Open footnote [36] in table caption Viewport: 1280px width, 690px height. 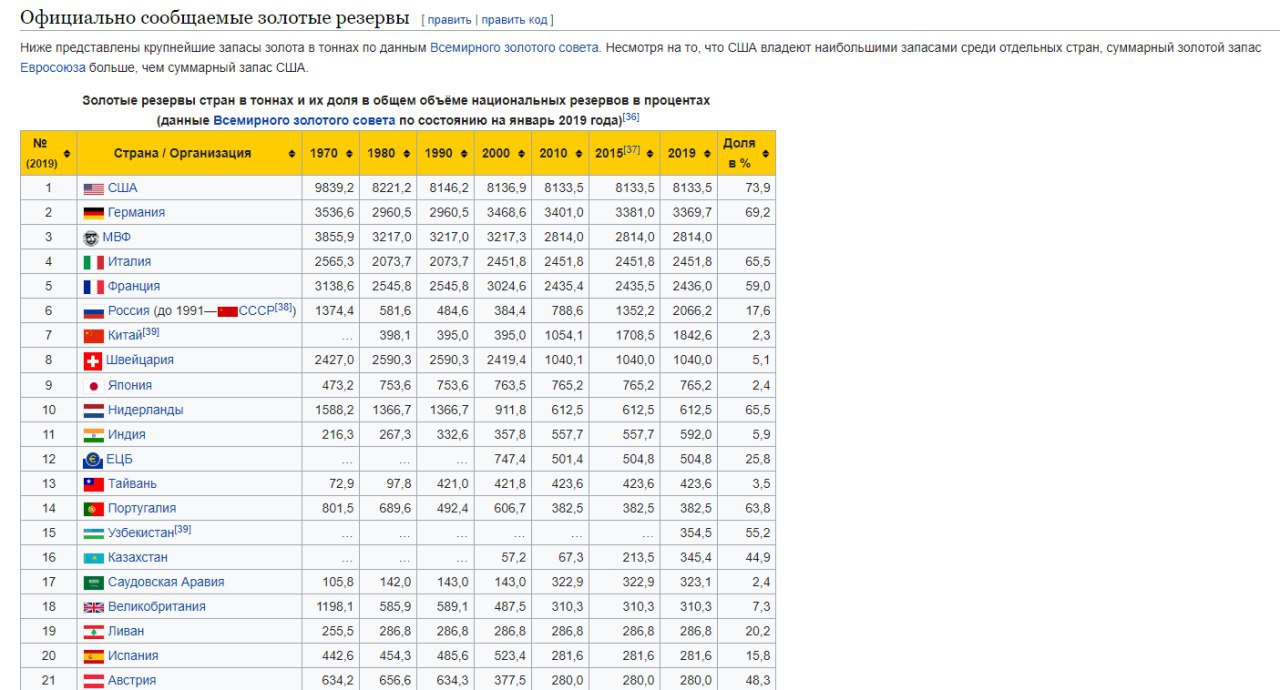click(631, 117)
